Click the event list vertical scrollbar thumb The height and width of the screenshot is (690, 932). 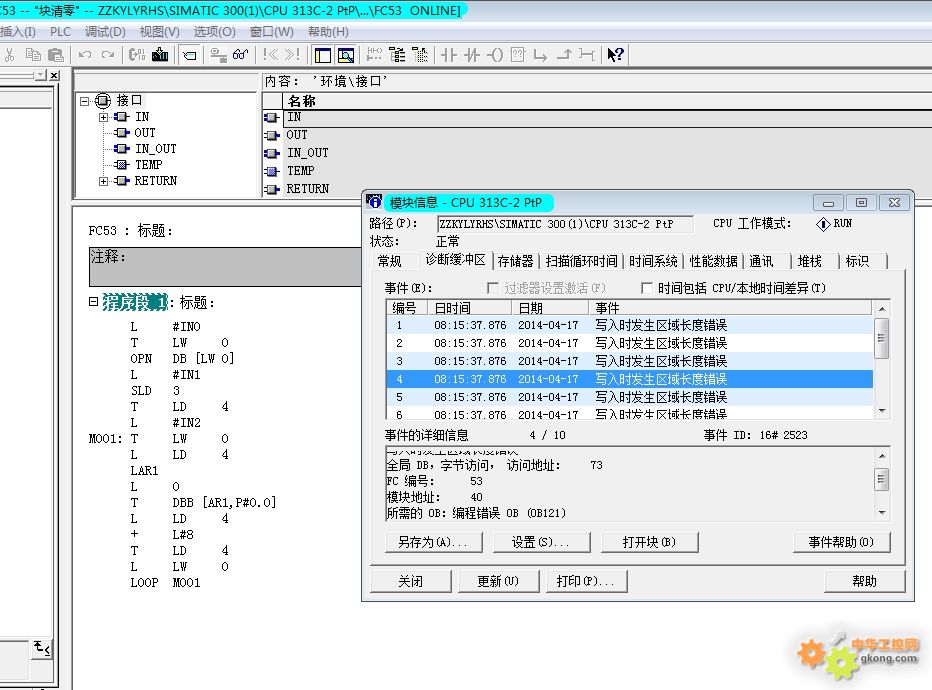(882, 339)
